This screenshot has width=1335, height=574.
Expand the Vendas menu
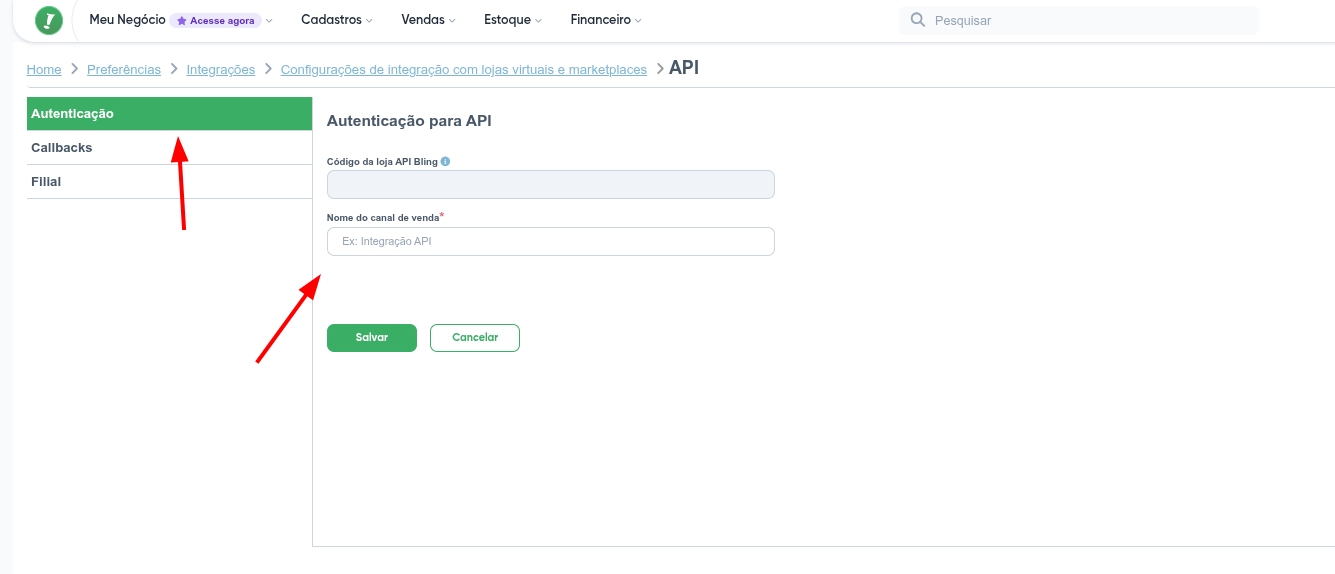tap(427, 20)
